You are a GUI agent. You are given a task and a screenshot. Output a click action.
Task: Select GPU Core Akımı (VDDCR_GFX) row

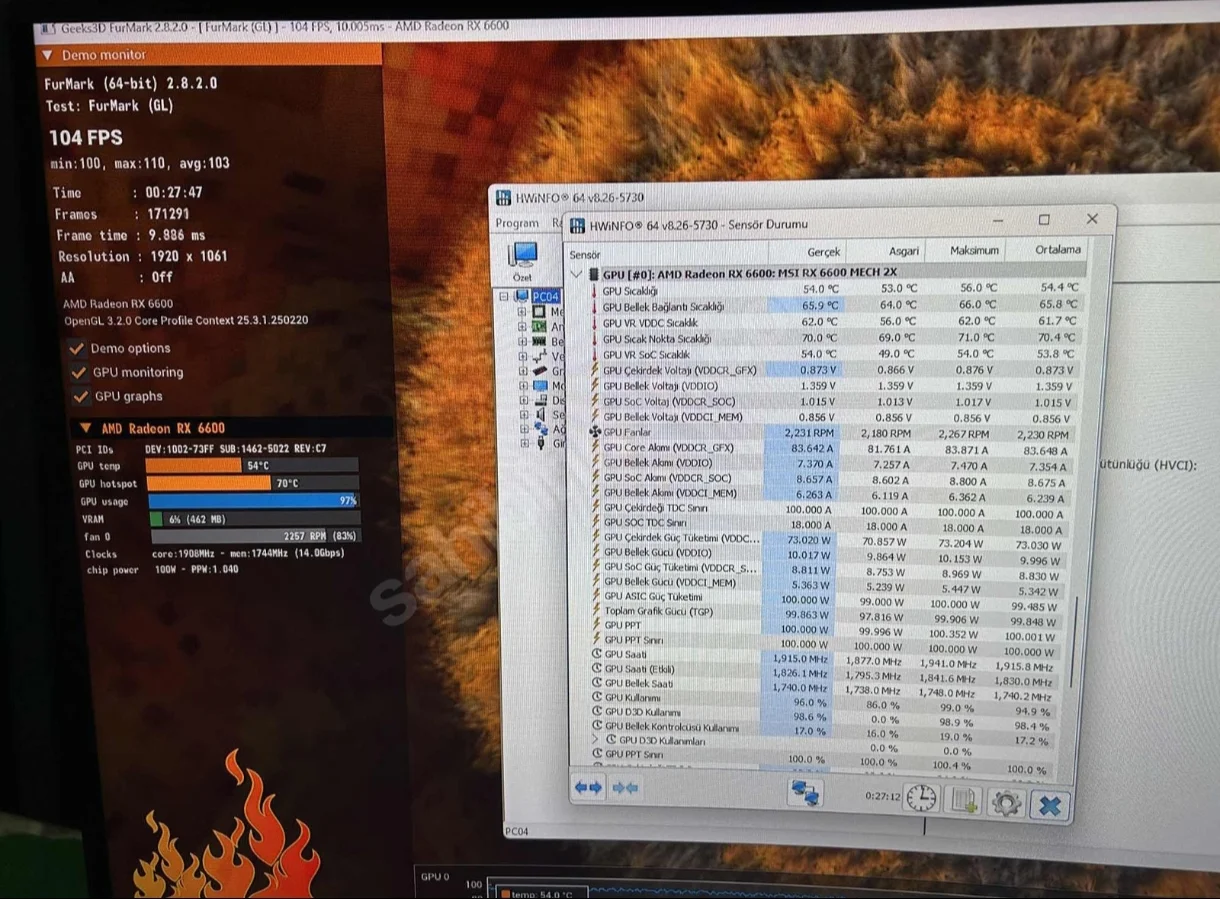[835, 448]
